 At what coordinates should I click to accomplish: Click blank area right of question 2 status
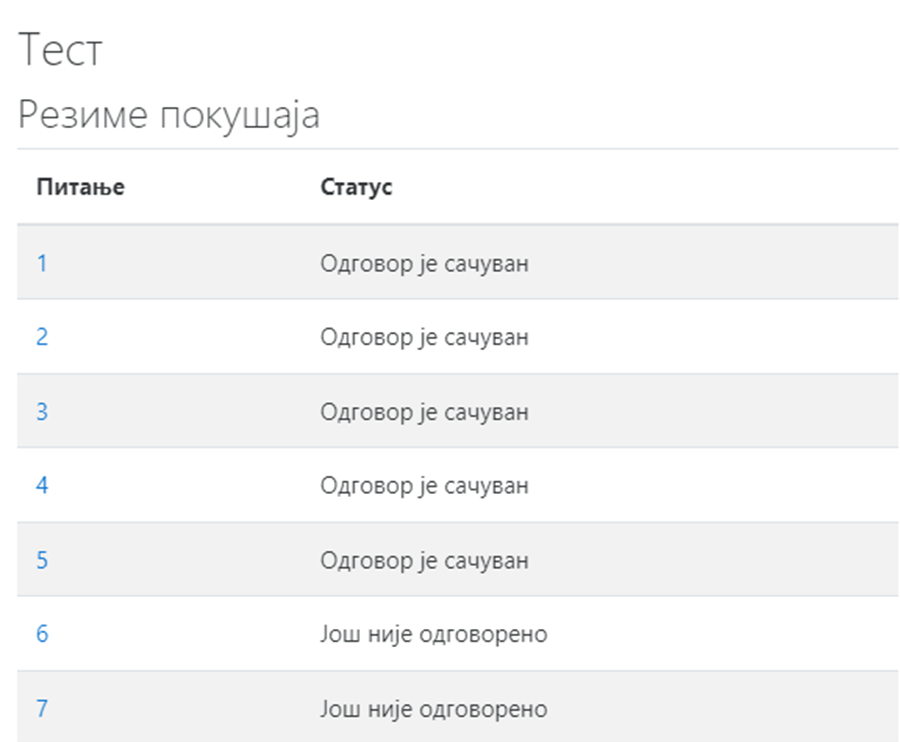(712, 337)
